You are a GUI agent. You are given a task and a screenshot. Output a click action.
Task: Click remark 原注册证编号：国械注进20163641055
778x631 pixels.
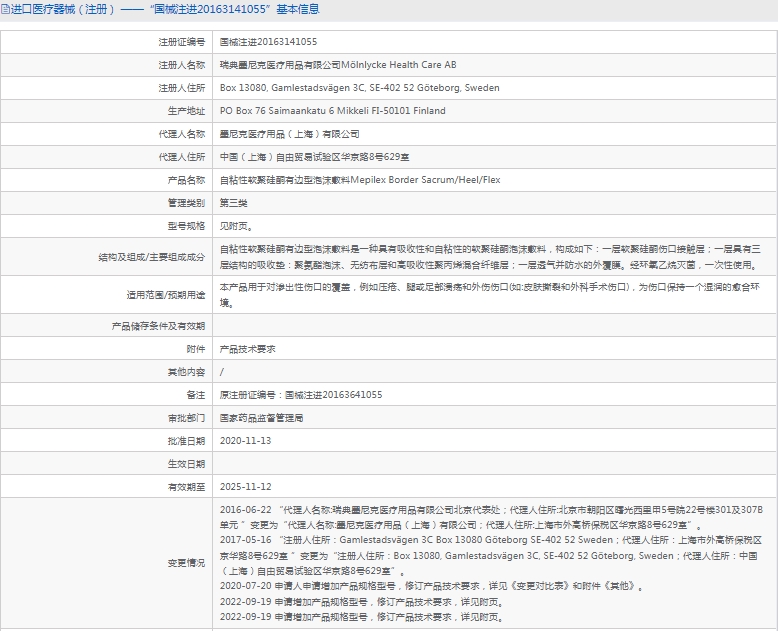pyautogui.click(x=301, y=395)
